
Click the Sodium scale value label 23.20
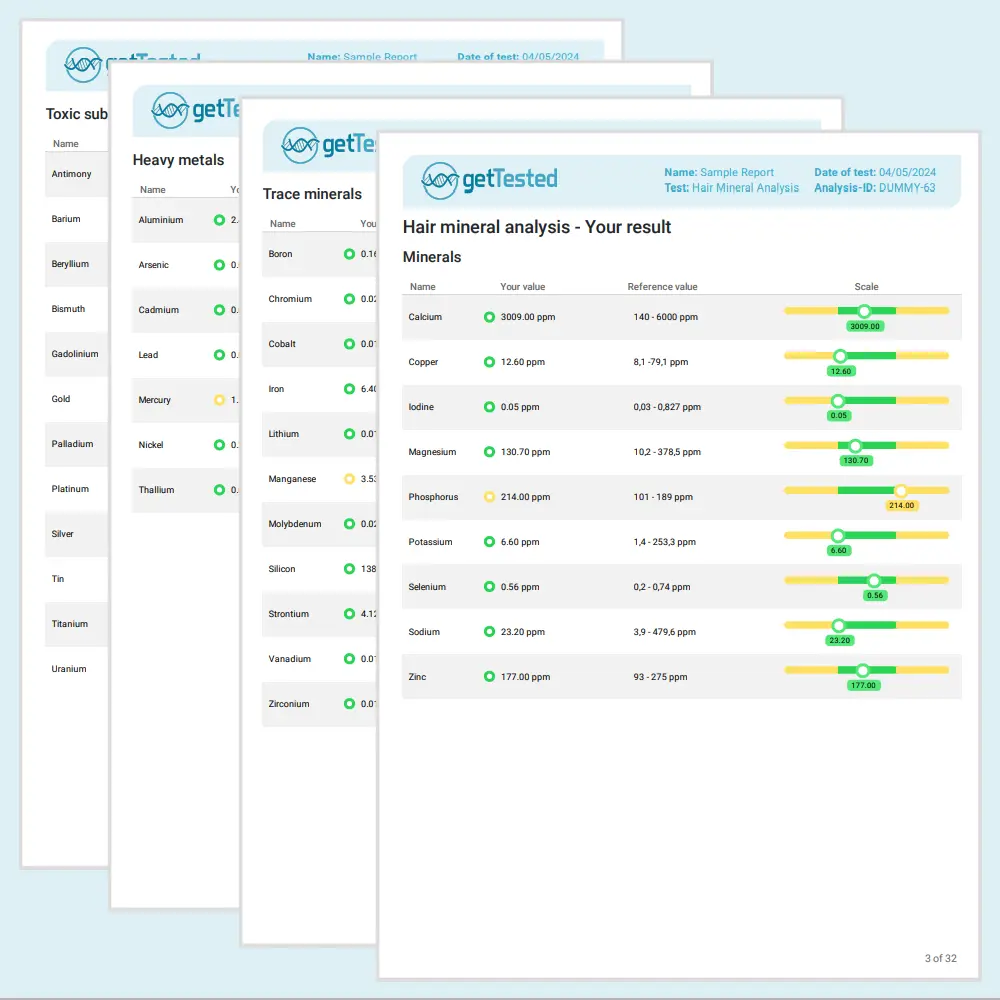coord(840,641)
